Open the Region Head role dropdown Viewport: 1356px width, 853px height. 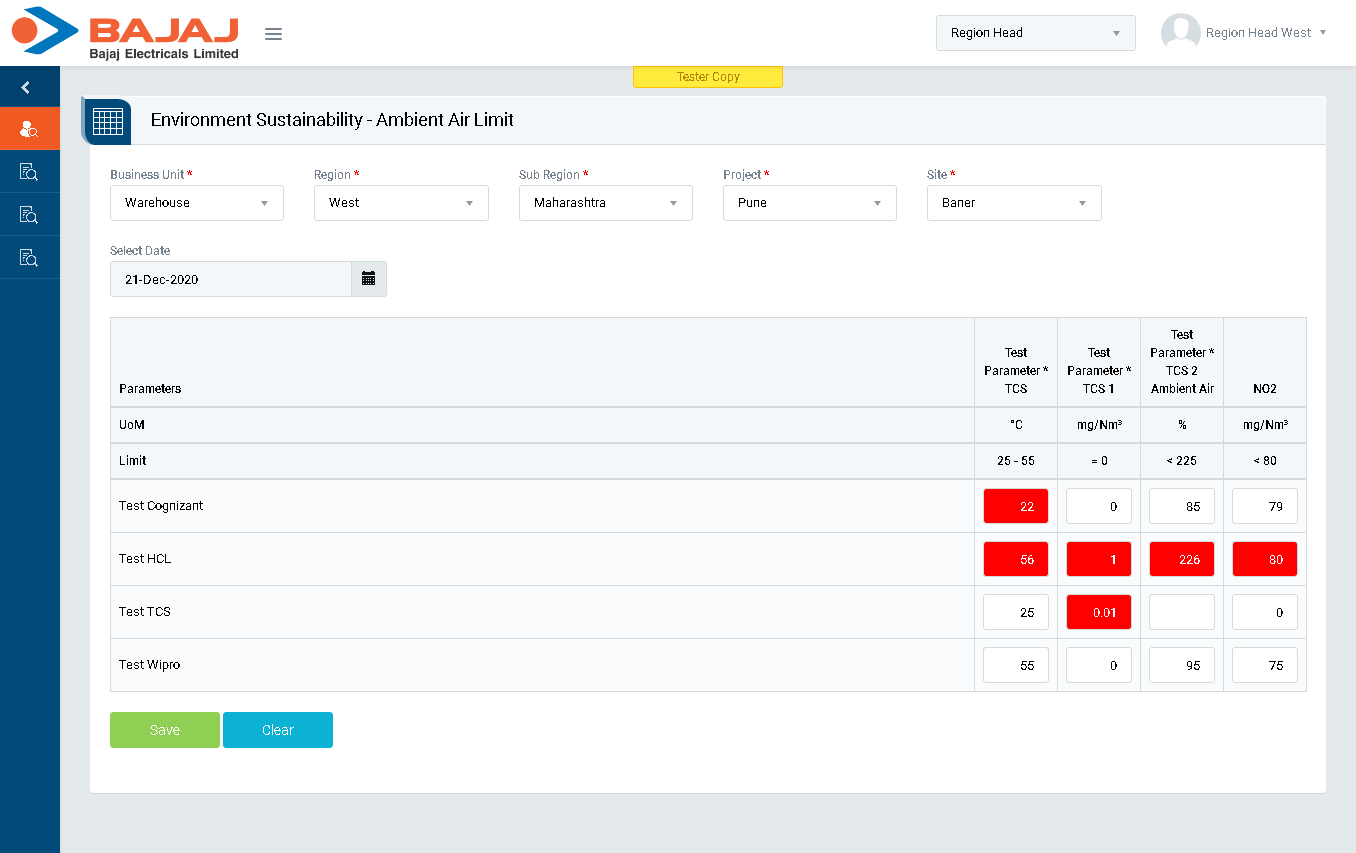pos(1035,33)
